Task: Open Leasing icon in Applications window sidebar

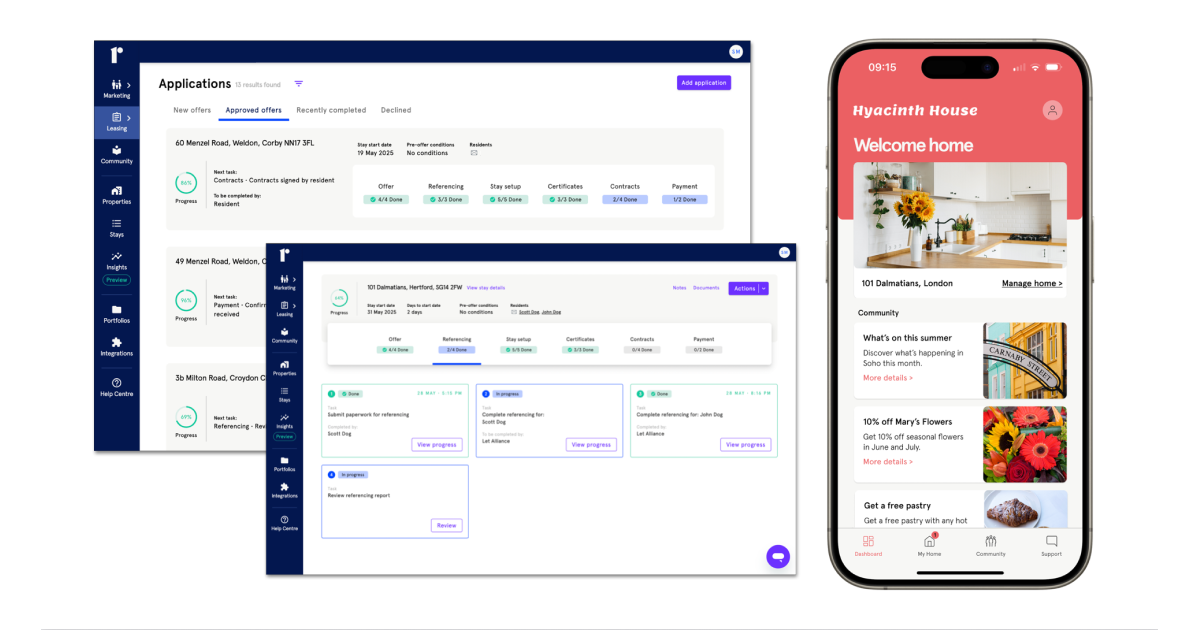Action: [115, 117]
